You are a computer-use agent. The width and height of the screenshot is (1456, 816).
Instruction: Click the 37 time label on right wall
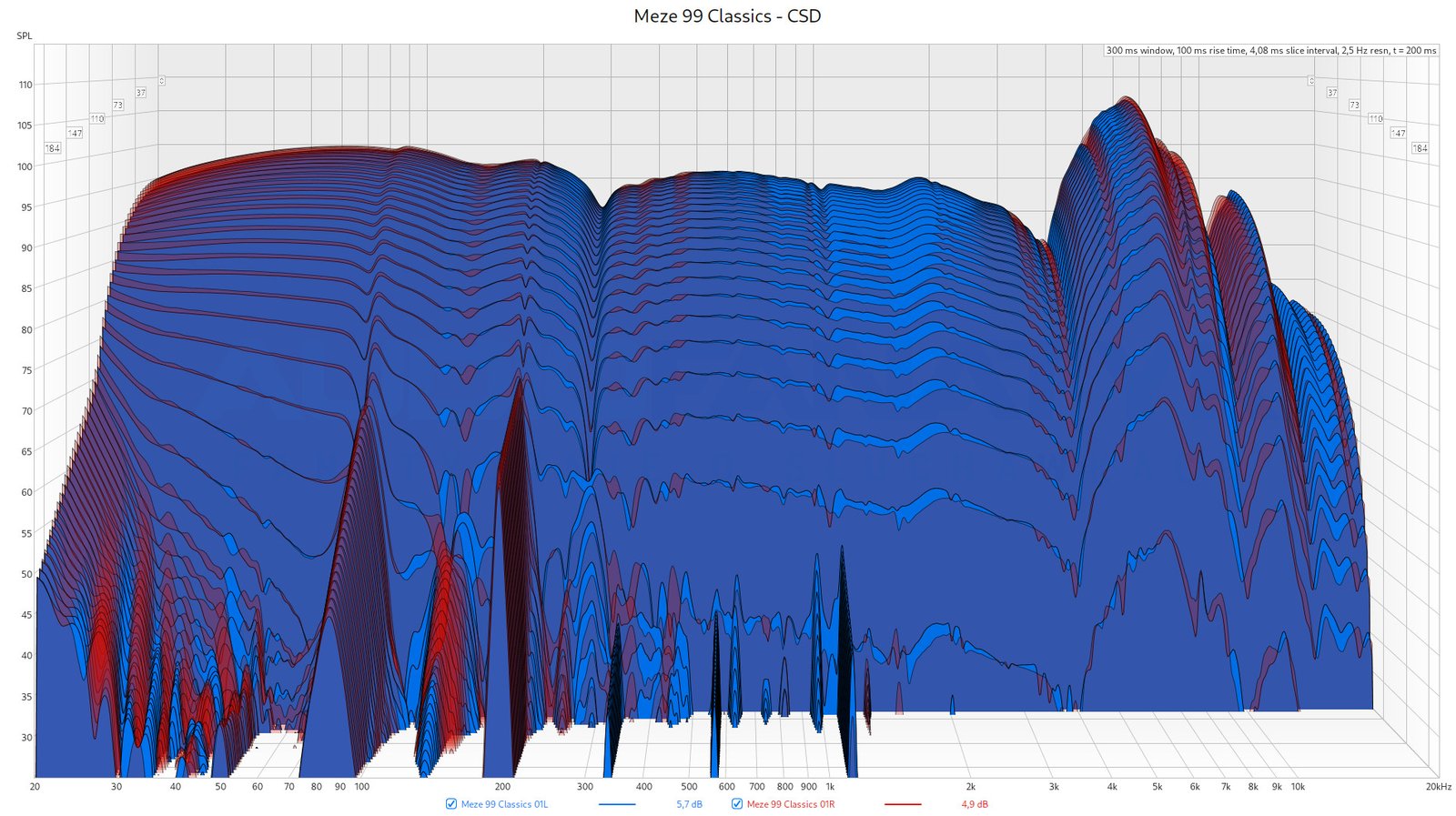[x=1331, y=93]
